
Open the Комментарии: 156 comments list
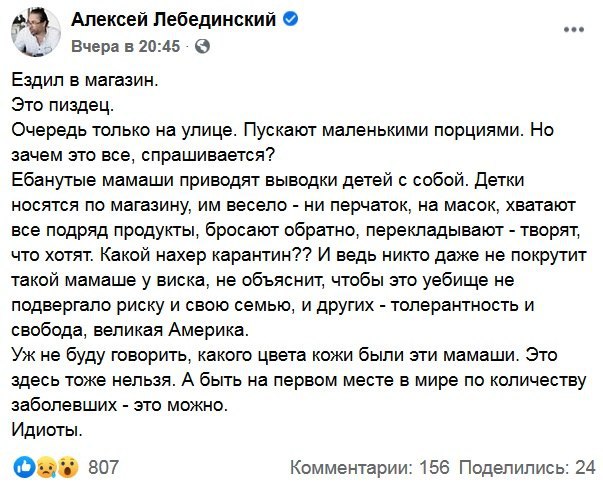[x=369, y=466]
